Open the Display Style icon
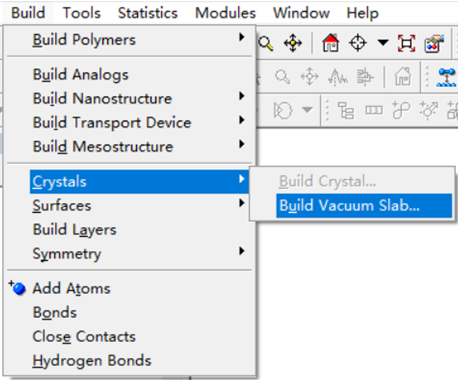Screen dimensions: 458x380 [x=434, y=43]
